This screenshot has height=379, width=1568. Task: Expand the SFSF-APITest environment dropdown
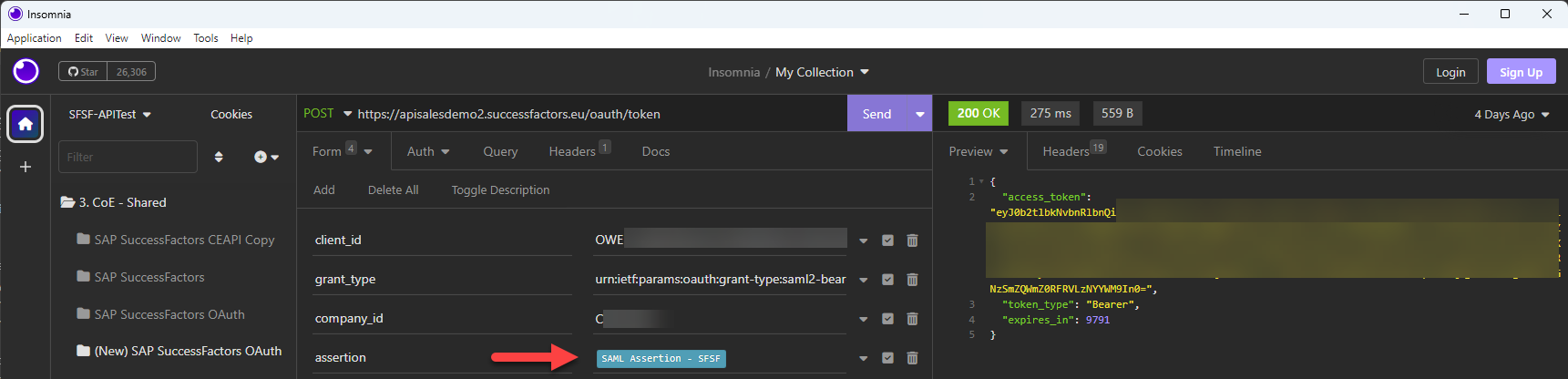coord(109,114)
